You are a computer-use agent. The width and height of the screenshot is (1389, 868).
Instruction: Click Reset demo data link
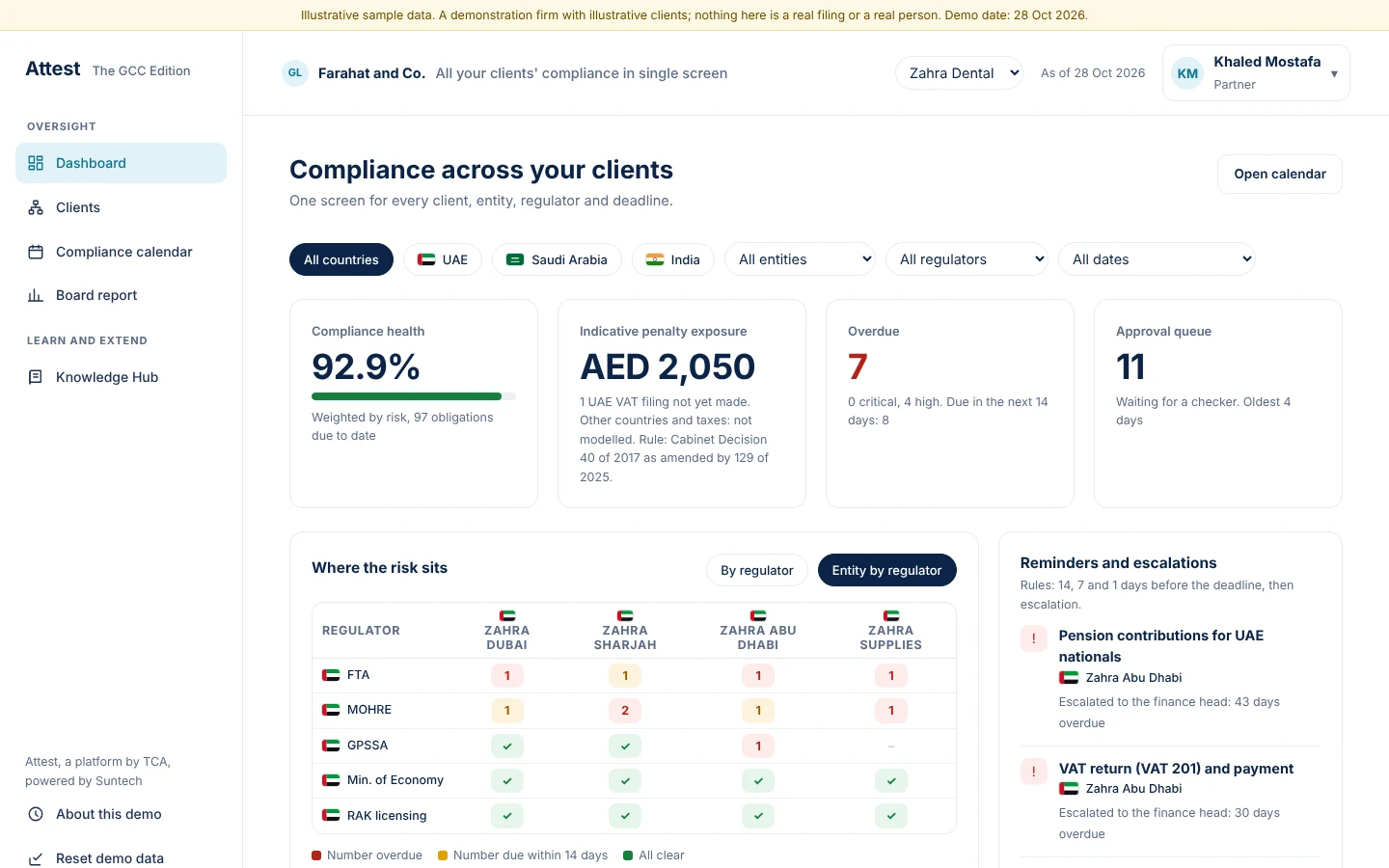[122, 857]
